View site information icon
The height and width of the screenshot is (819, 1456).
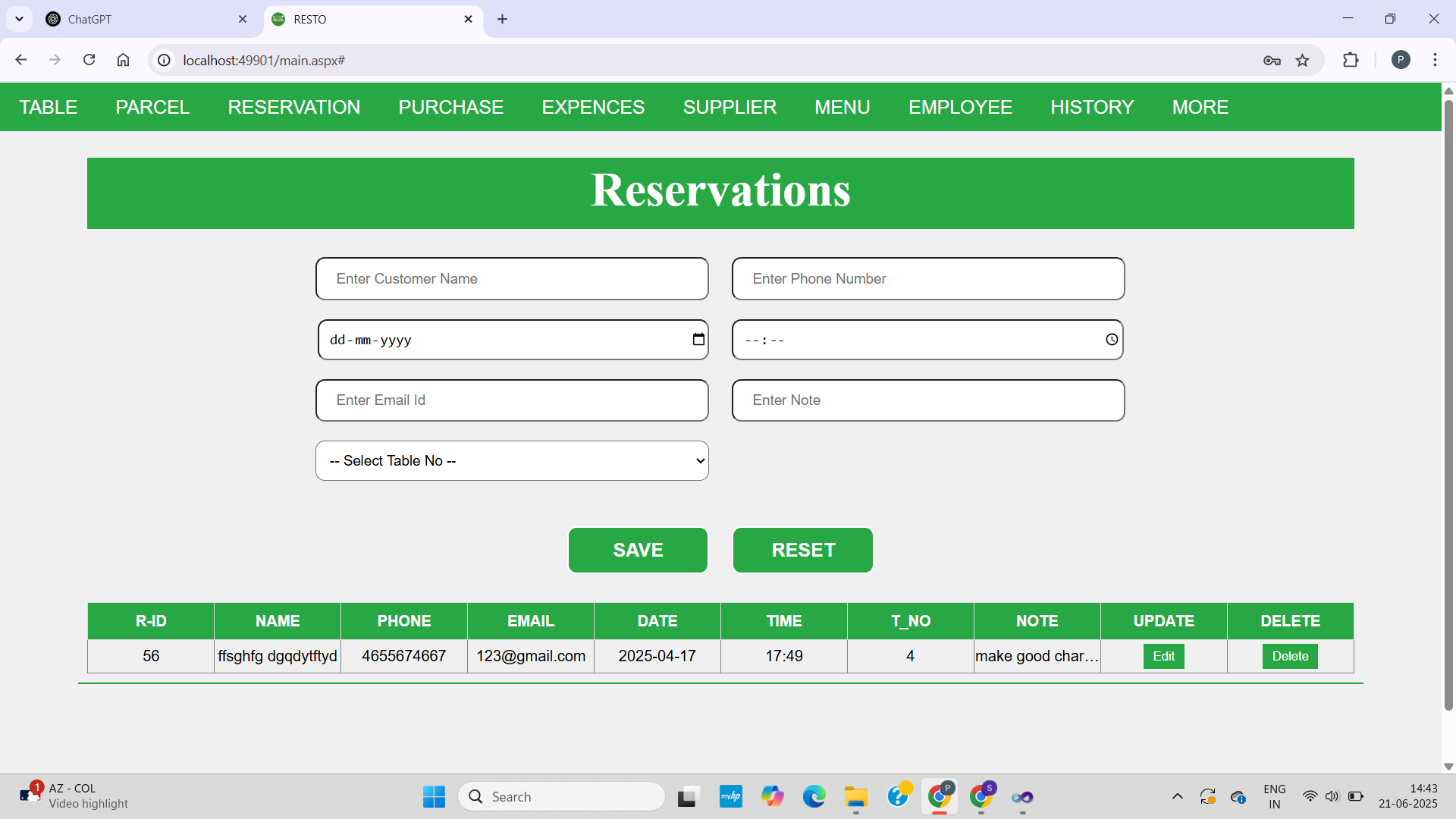coord(164,60)
